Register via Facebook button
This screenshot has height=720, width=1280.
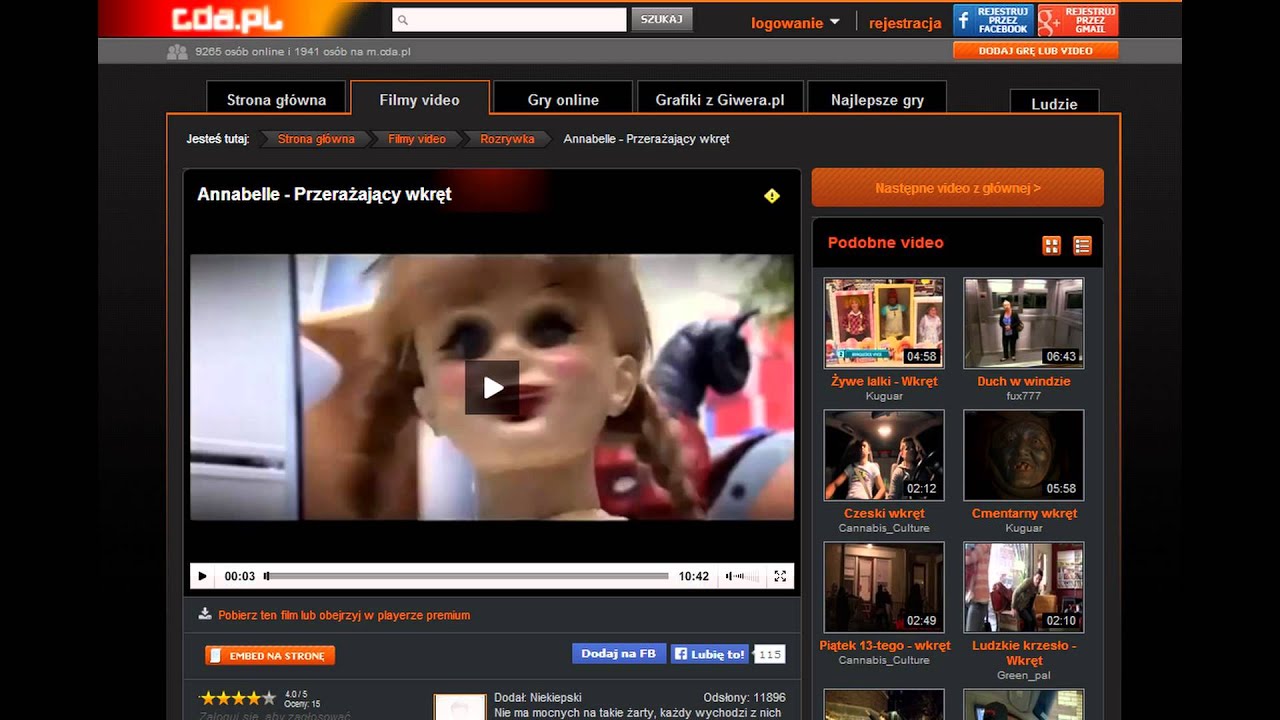[x=993, y=20]
